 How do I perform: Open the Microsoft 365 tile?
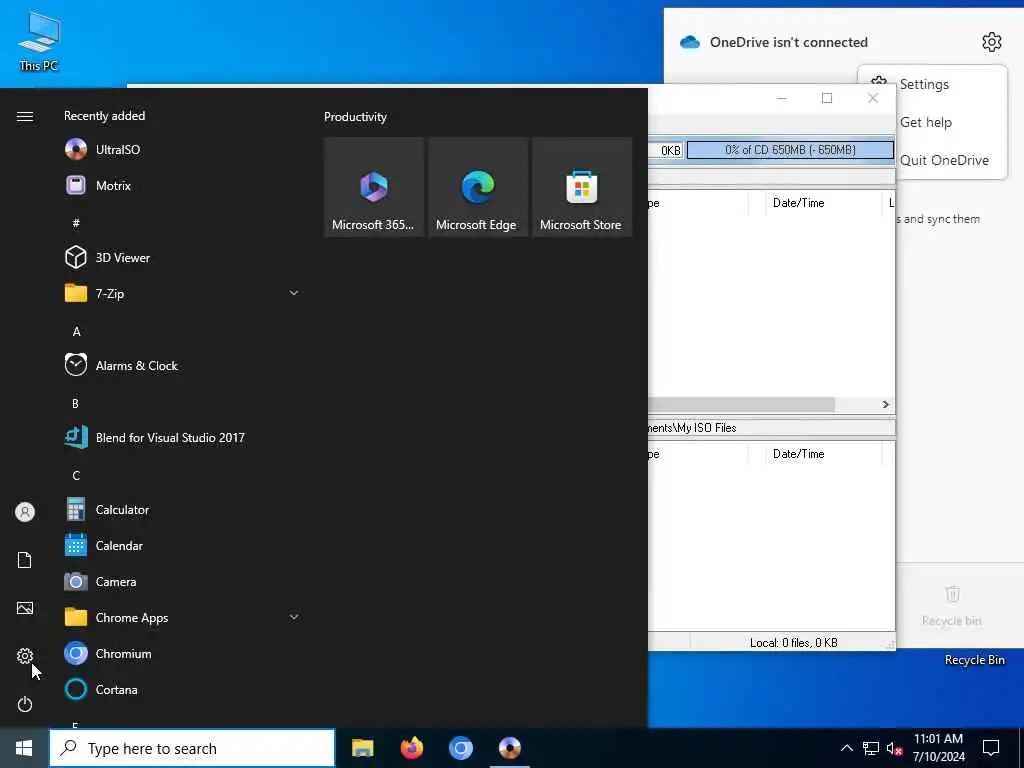click(374, 187)
